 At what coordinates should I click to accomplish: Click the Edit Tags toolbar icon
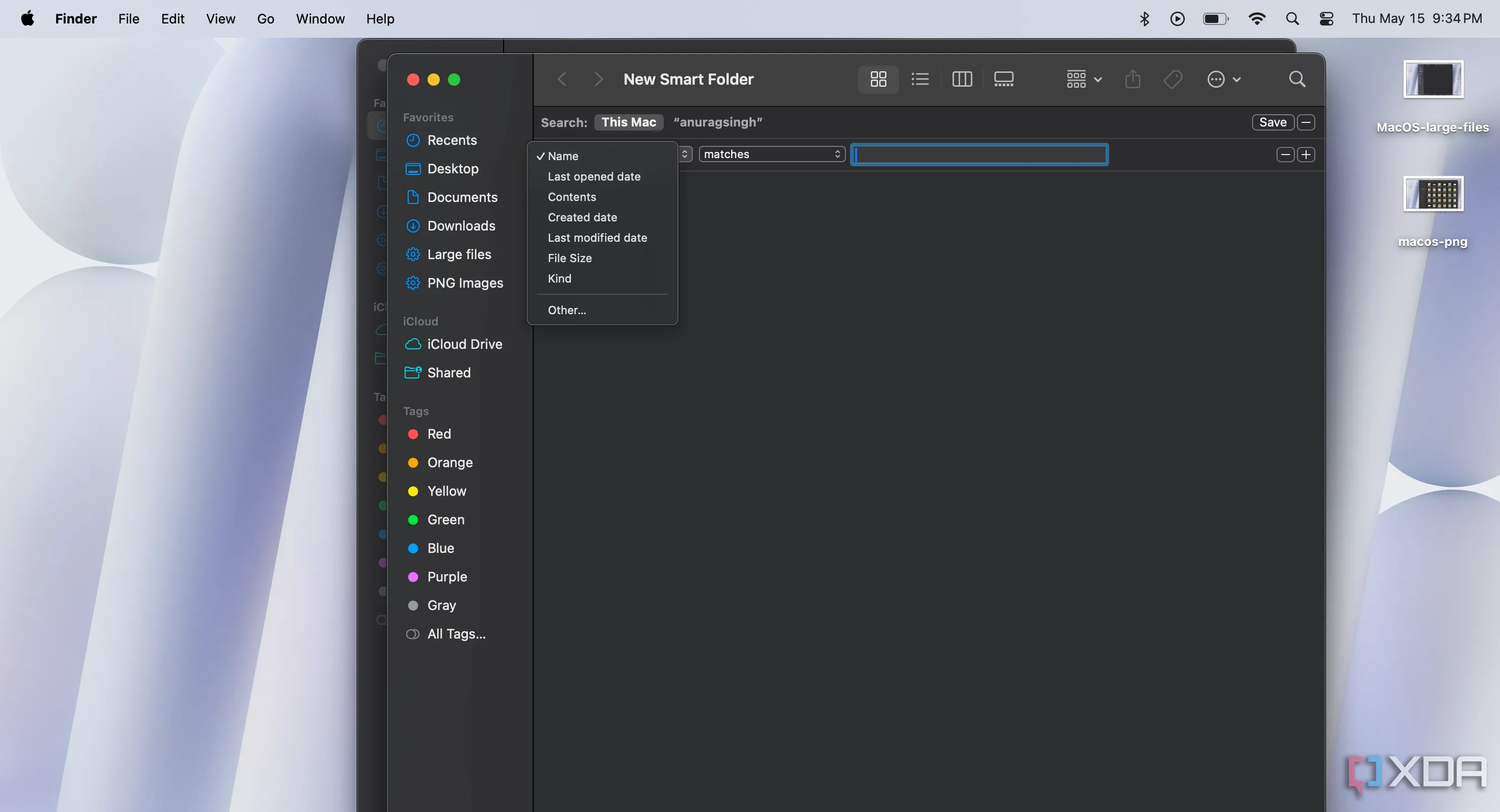pyautogui.click(x=1173, y=79)
